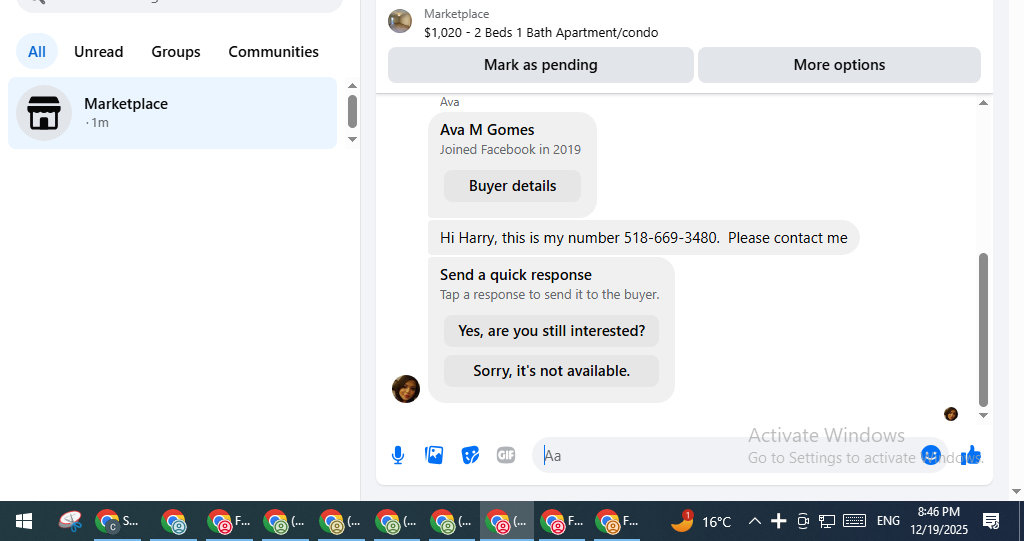
Task: Switch to the Unread tab
Action: (99, 52)
